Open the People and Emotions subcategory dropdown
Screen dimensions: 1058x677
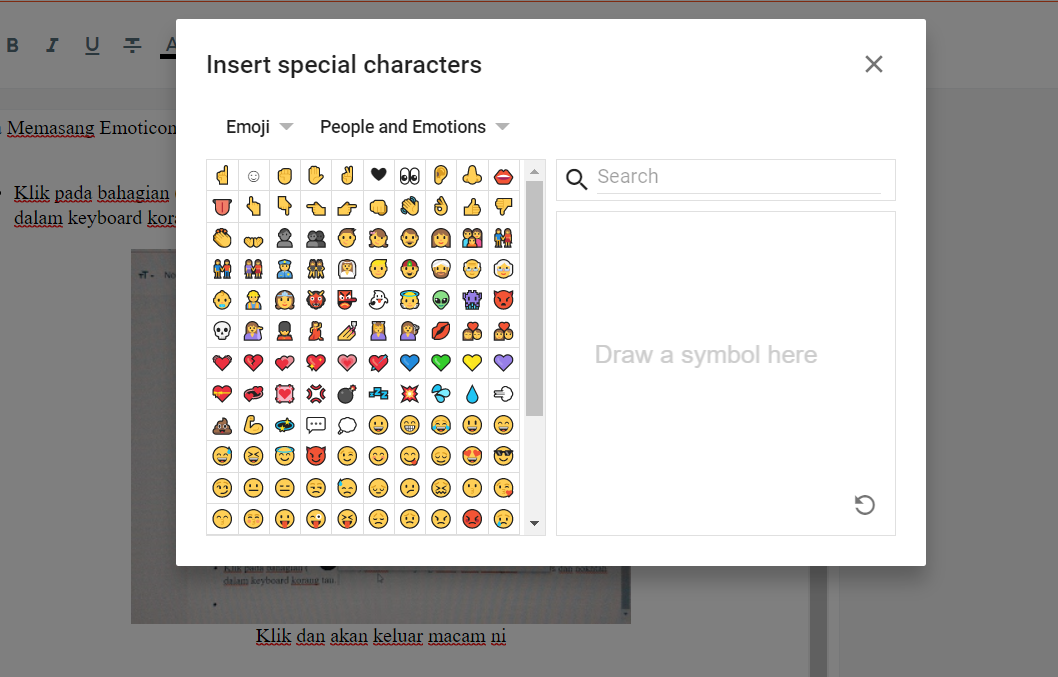tap(414, 126)
